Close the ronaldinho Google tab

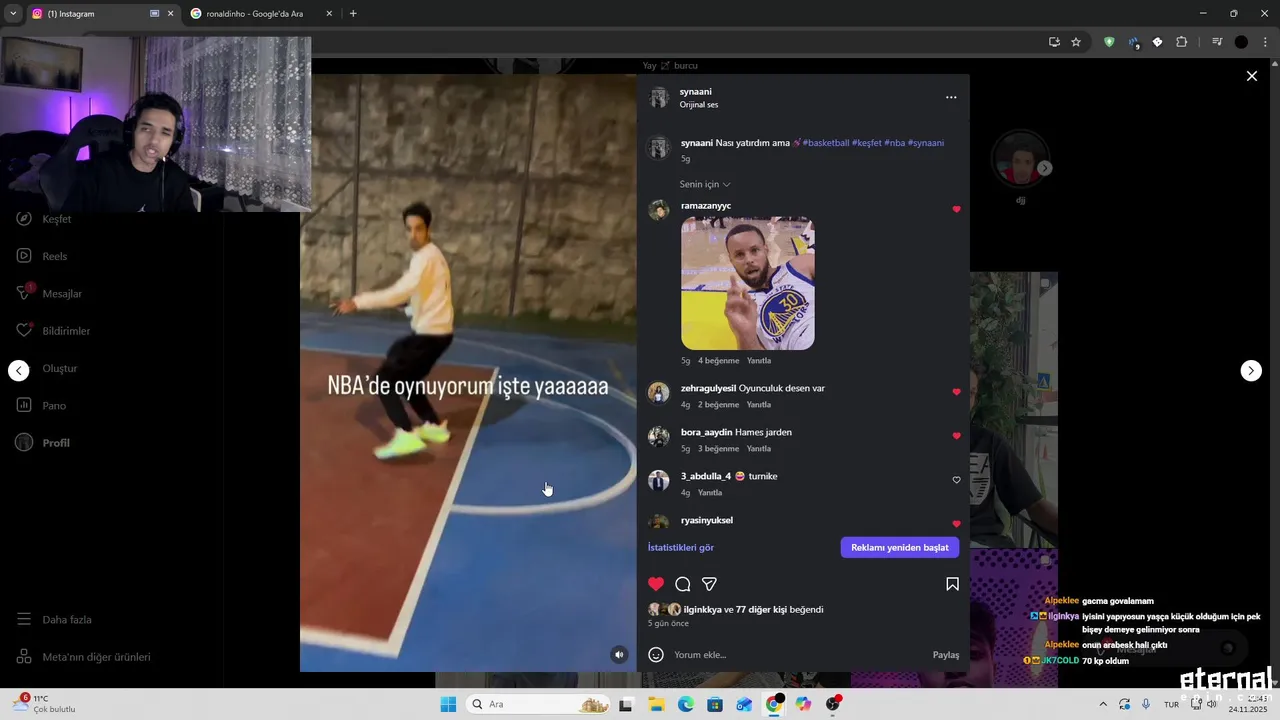(328, 14)
